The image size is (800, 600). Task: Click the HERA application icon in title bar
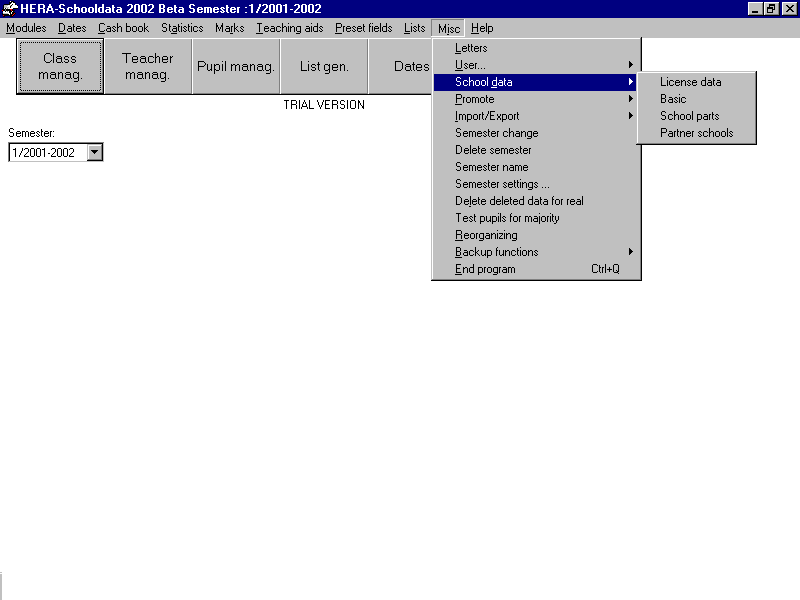[10, 9]
